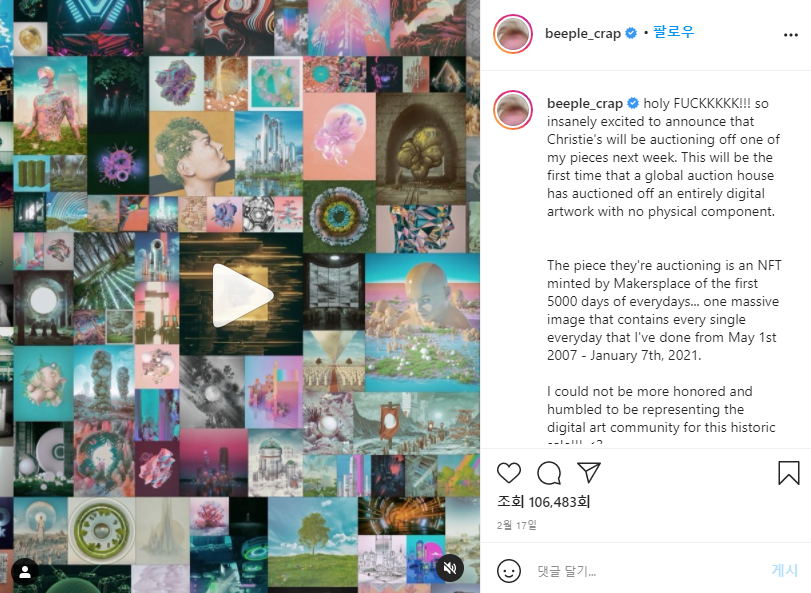Unmute the video with the speaker icon
Screen dimensions: 811x593
(x=450, y=568)
